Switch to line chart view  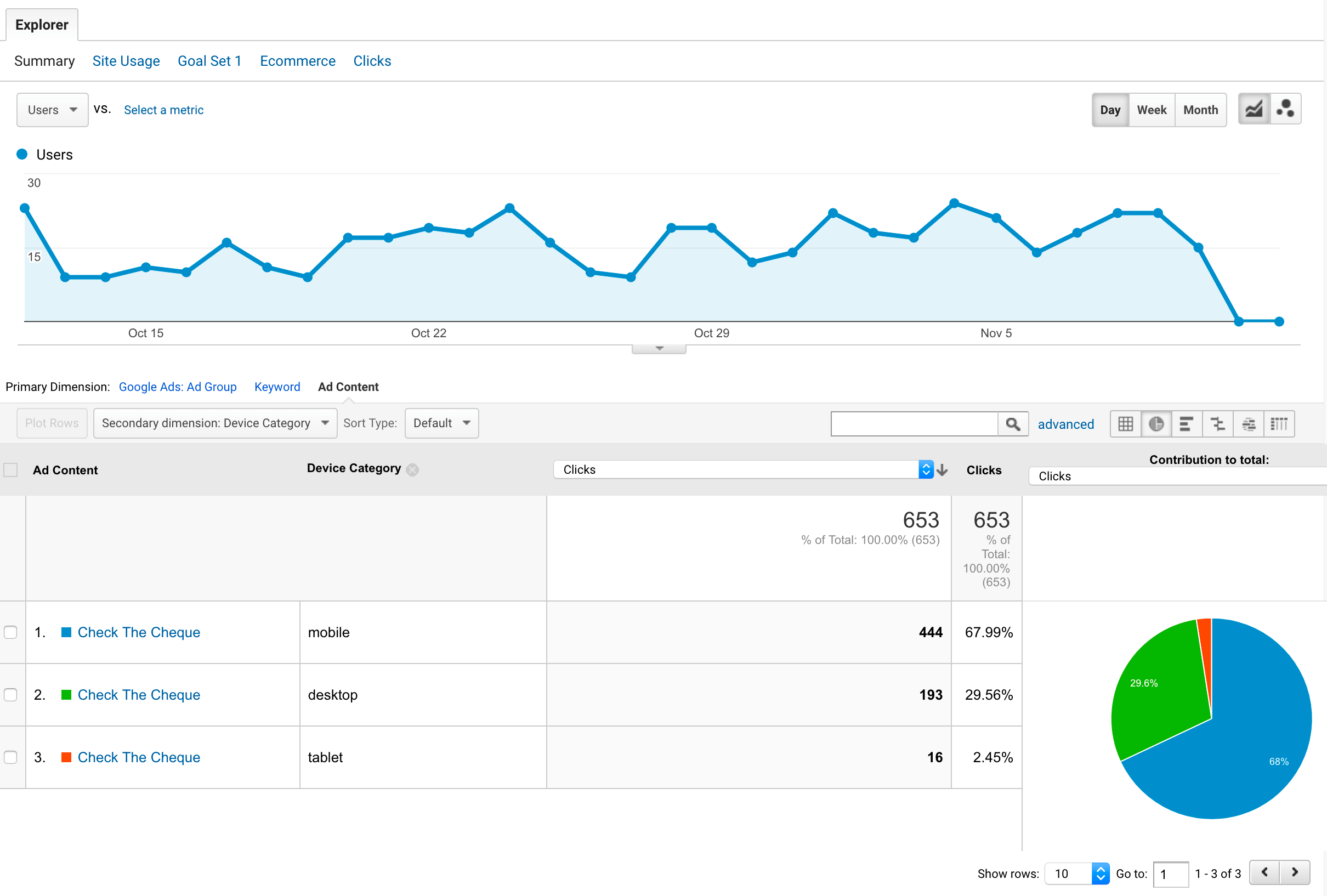point(1254,110)
